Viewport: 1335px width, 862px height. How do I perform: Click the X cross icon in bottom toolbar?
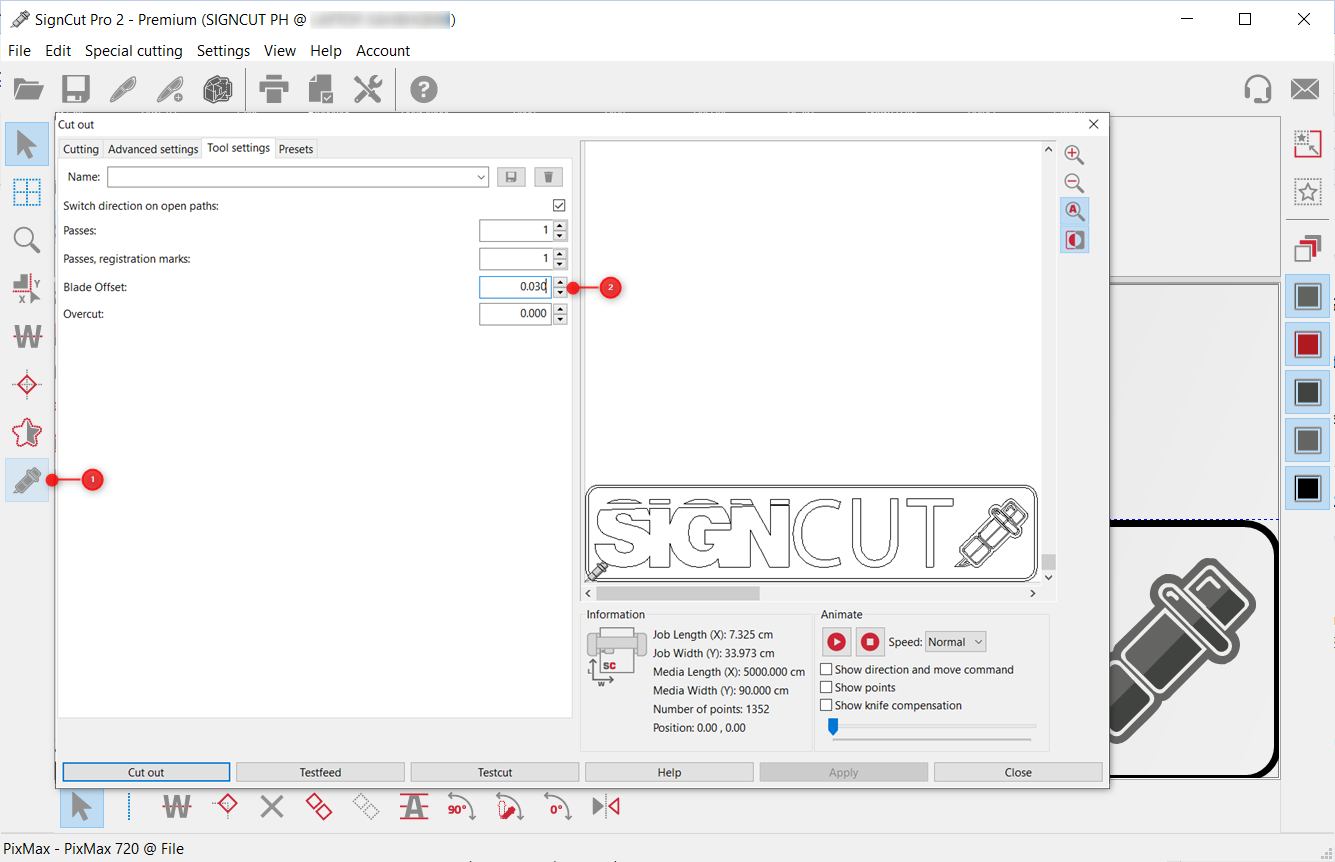(272, 806)
